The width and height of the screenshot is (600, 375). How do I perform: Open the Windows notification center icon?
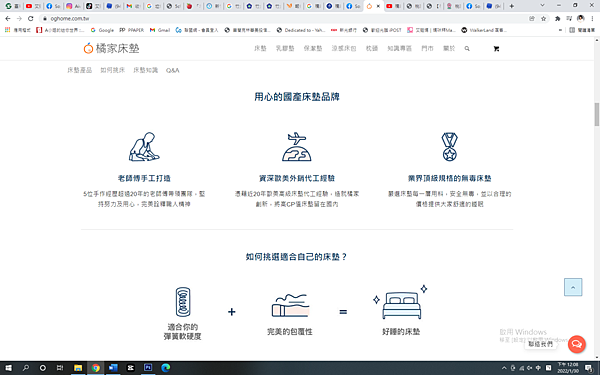click(x=589, y=368)
